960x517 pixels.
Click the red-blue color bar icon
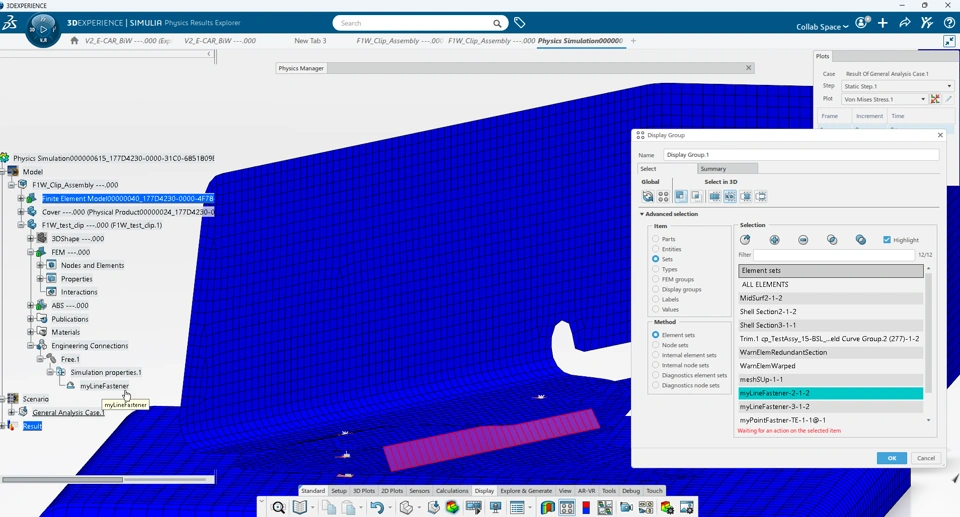(x=586, y=507)
